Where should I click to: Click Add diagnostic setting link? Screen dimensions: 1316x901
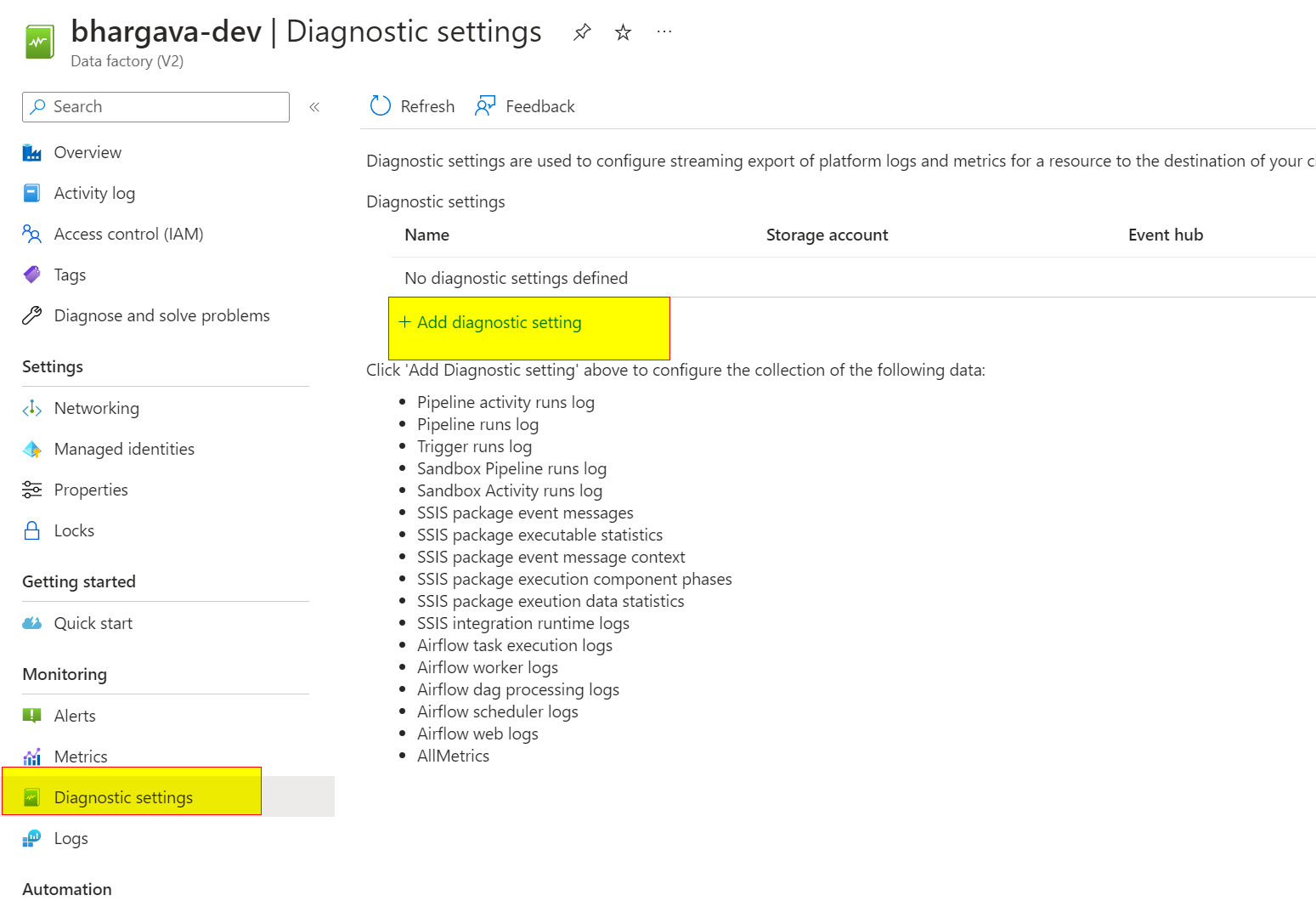point(490,322)
